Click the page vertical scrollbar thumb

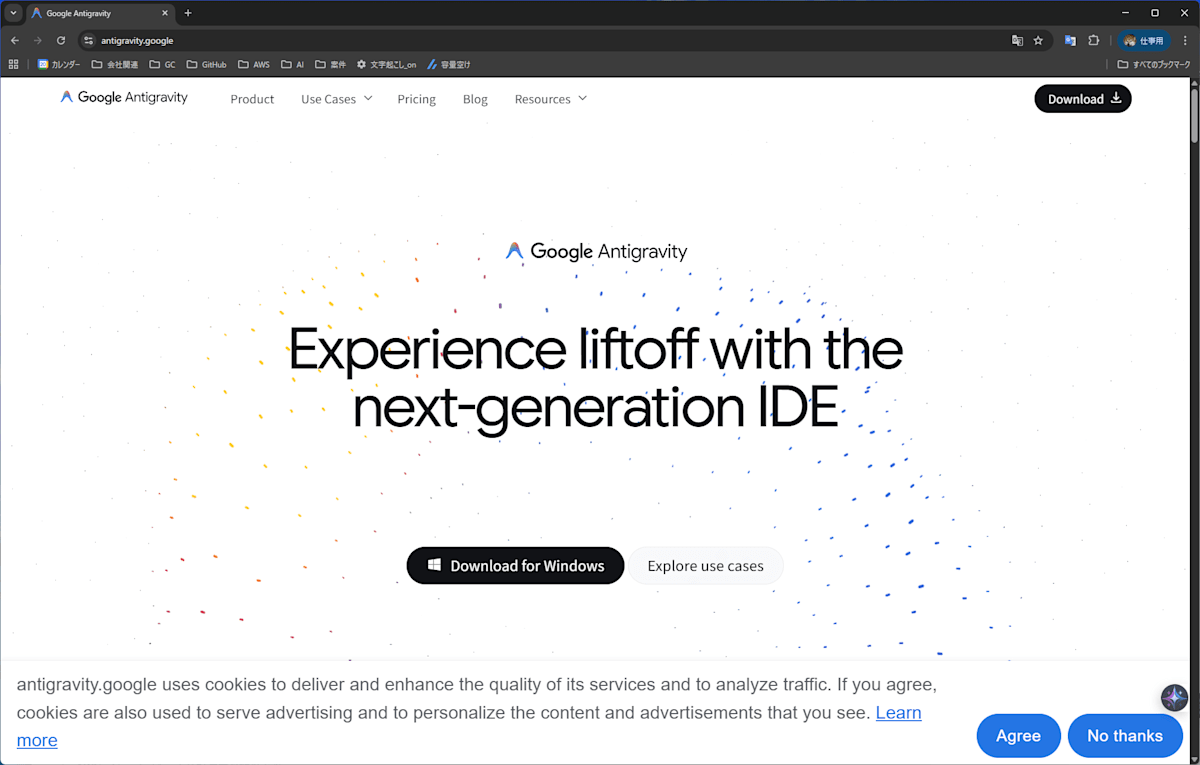(x=1193, y=115)
